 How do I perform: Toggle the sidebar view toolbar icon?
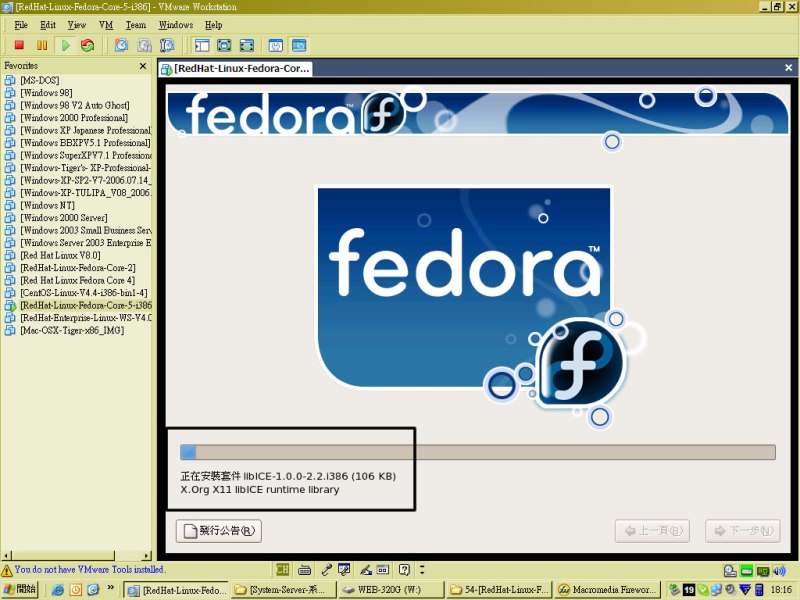tap(202, 45)
